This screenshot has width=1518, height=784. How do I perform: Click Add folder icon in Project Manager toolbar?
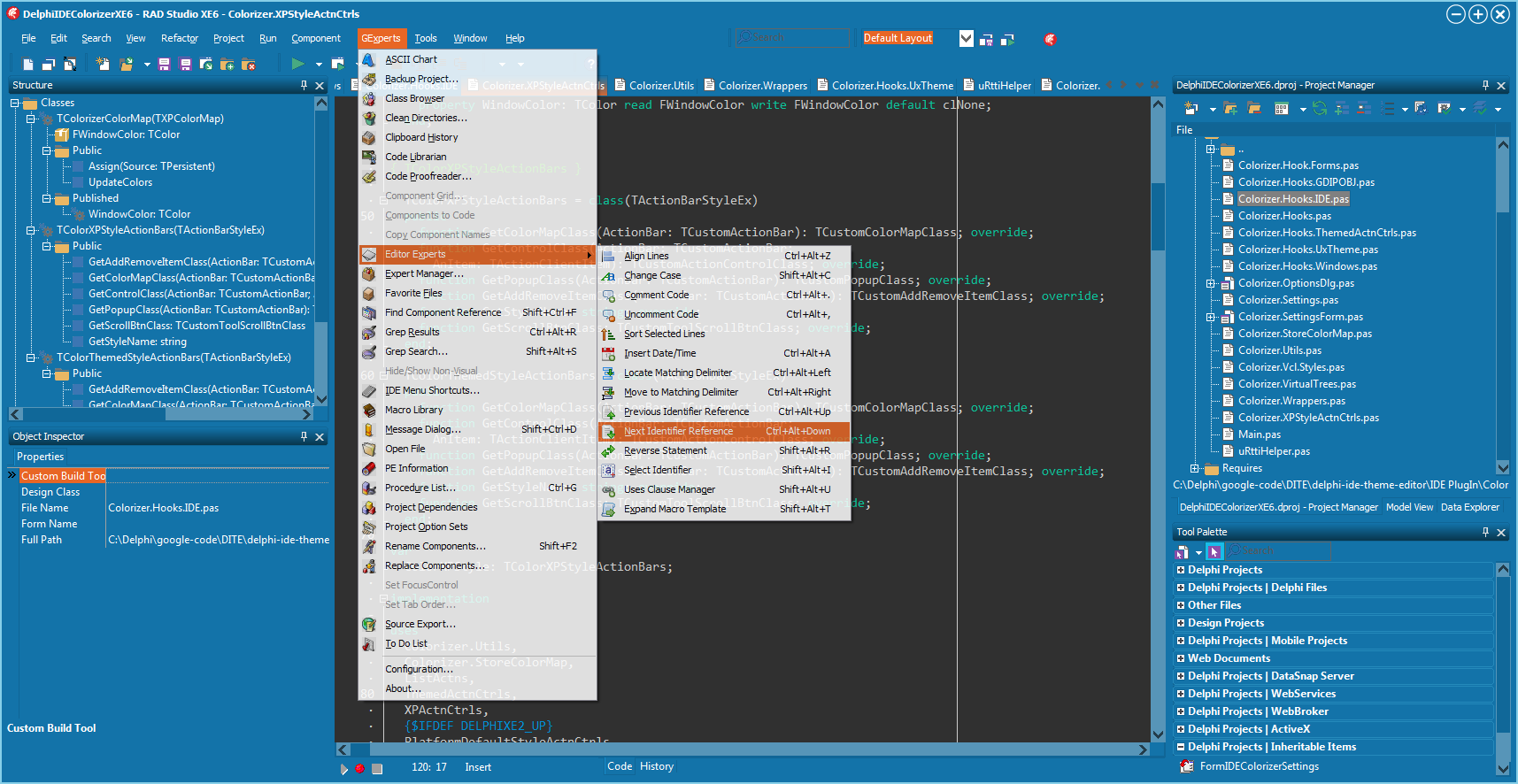(1230, 108)
